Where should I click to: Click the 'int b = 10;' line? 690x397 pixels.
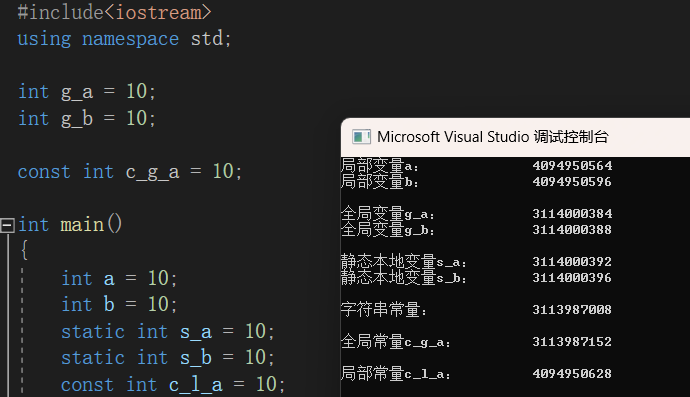coord(119,305)
